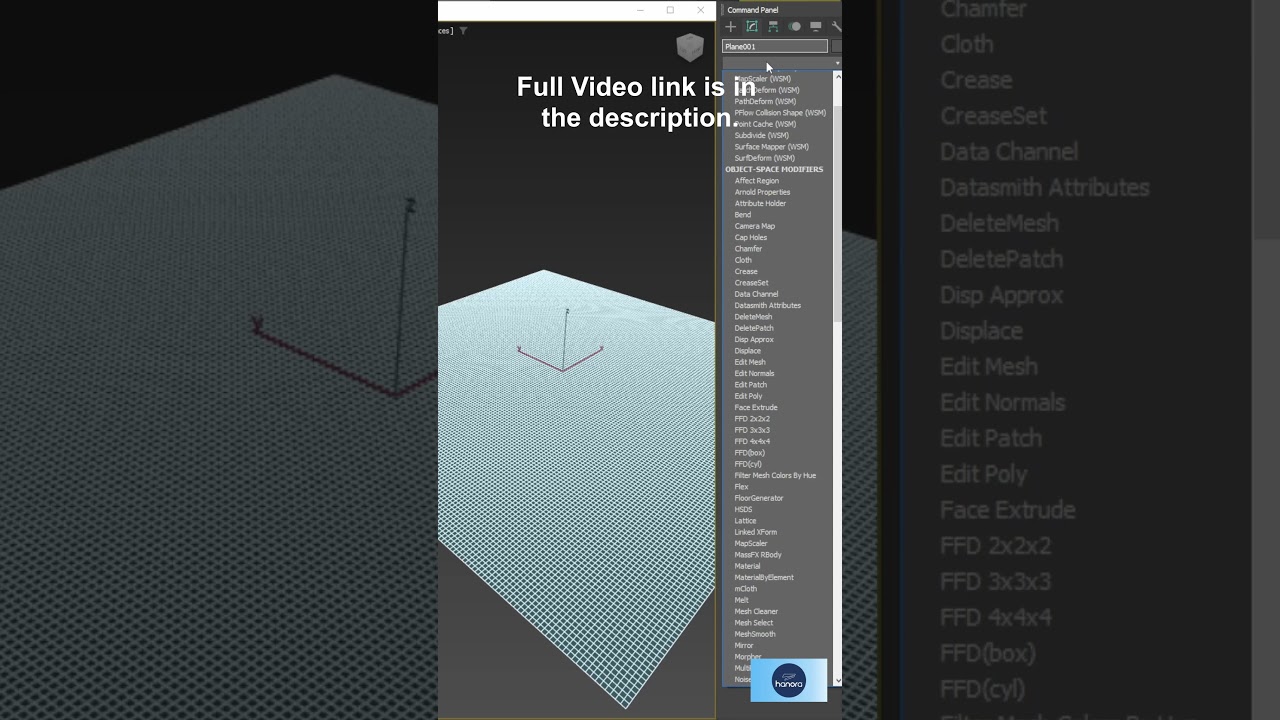Image resolution: width=1280 pixels, height=720 pixels.
Task: Apply the Flex modifier
Action: (x=741, y=487)
